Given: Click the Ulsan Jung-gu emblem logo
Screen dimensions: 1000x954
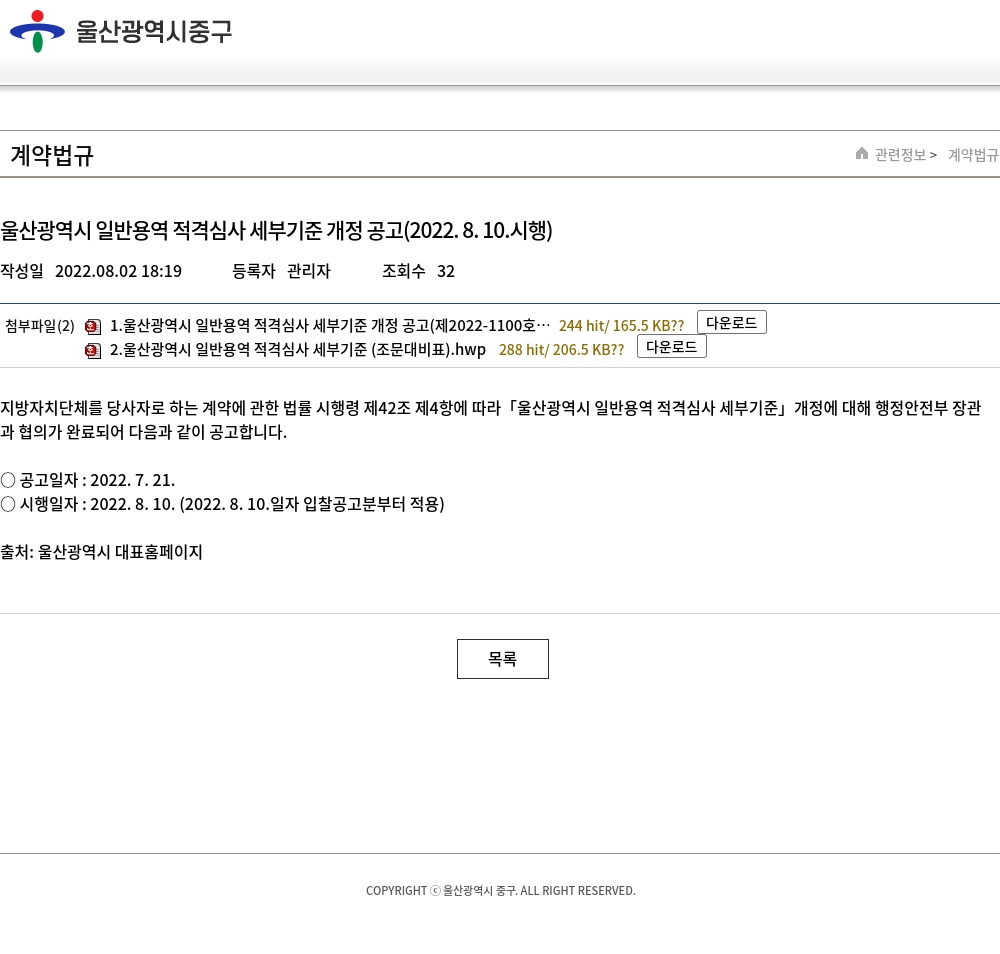Looking at the screenshot, I should pos(37,31).
